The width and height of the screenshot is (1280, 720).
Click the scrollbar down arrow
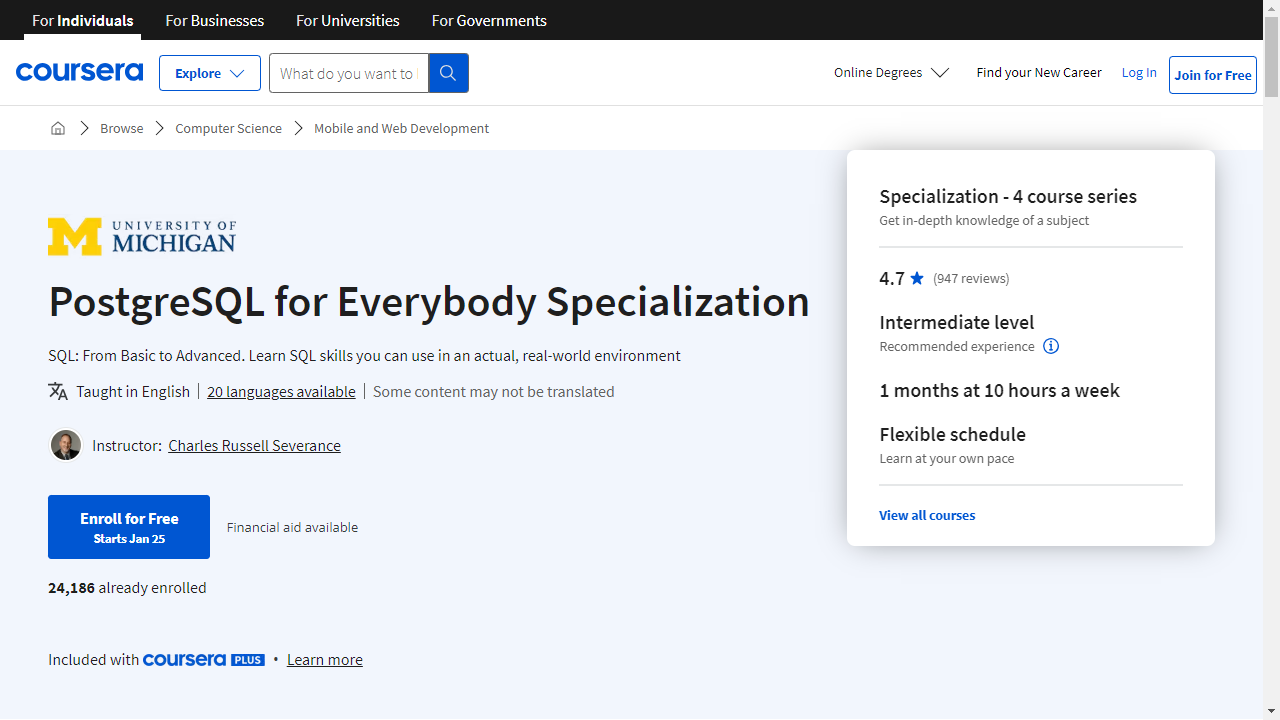(x=1271, y=712)
